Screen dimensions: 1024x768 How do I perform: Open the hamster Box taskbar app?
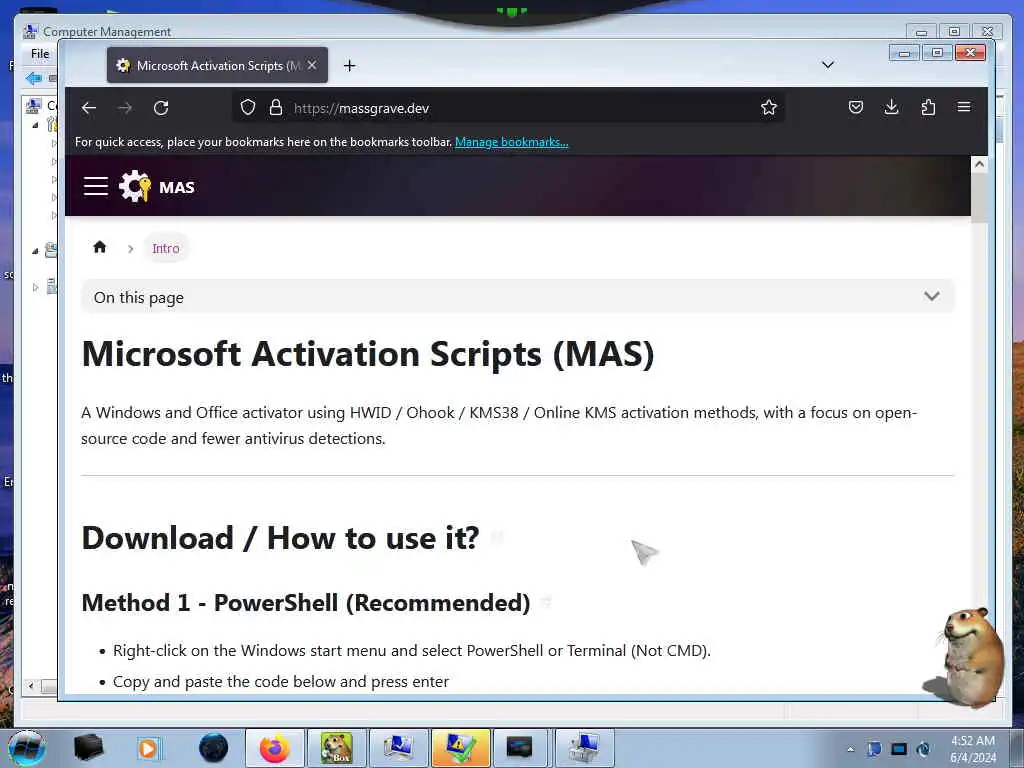(x=336, y=748)
